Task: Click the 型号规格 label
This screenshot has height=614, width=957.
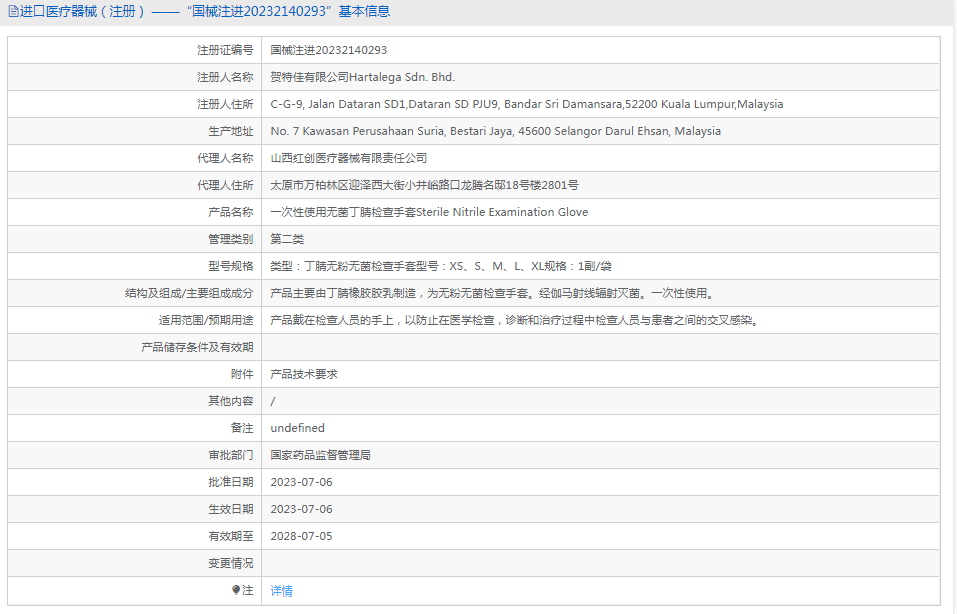Action: (230, 266)
